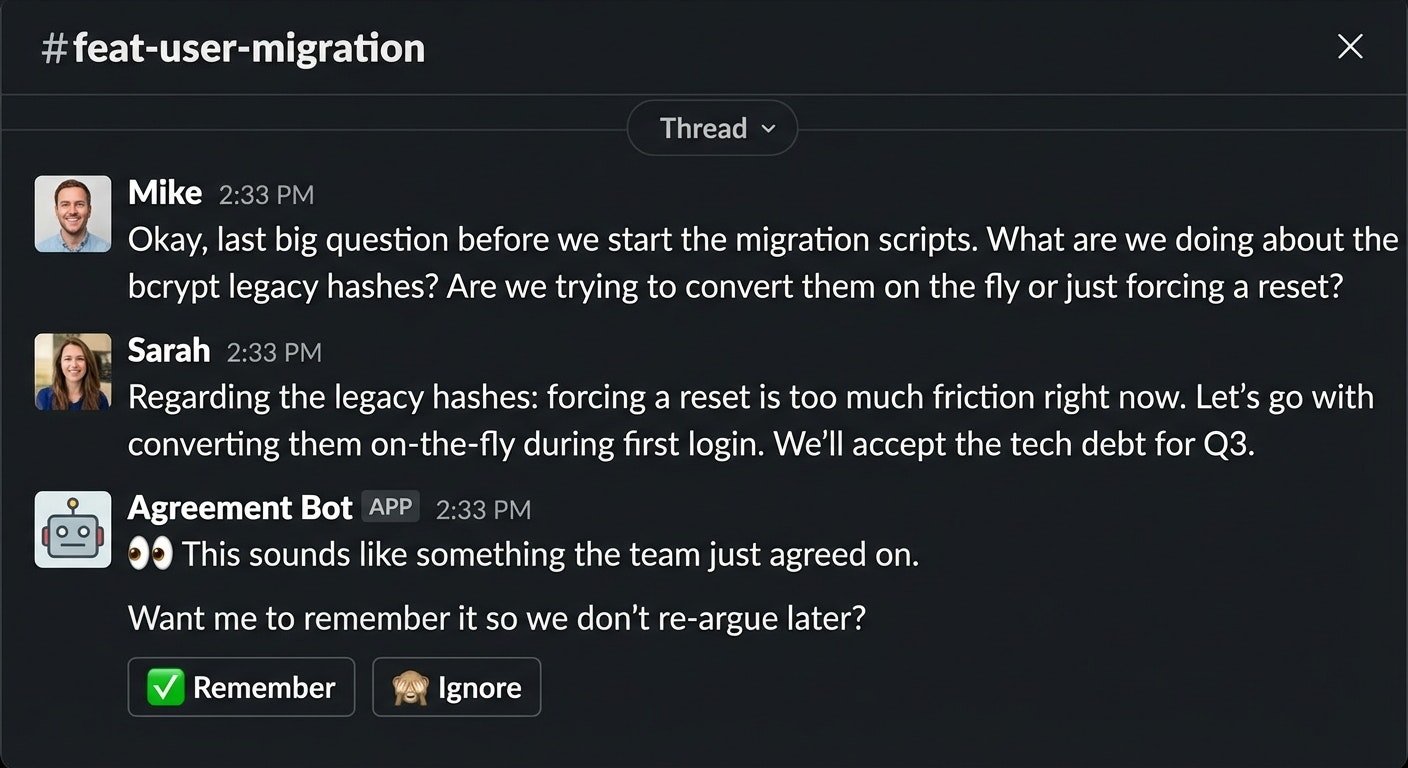Click the timestamp on Agreement Bot's message
This screenshot has height=768, width=1408.
[x=484, y=510]
